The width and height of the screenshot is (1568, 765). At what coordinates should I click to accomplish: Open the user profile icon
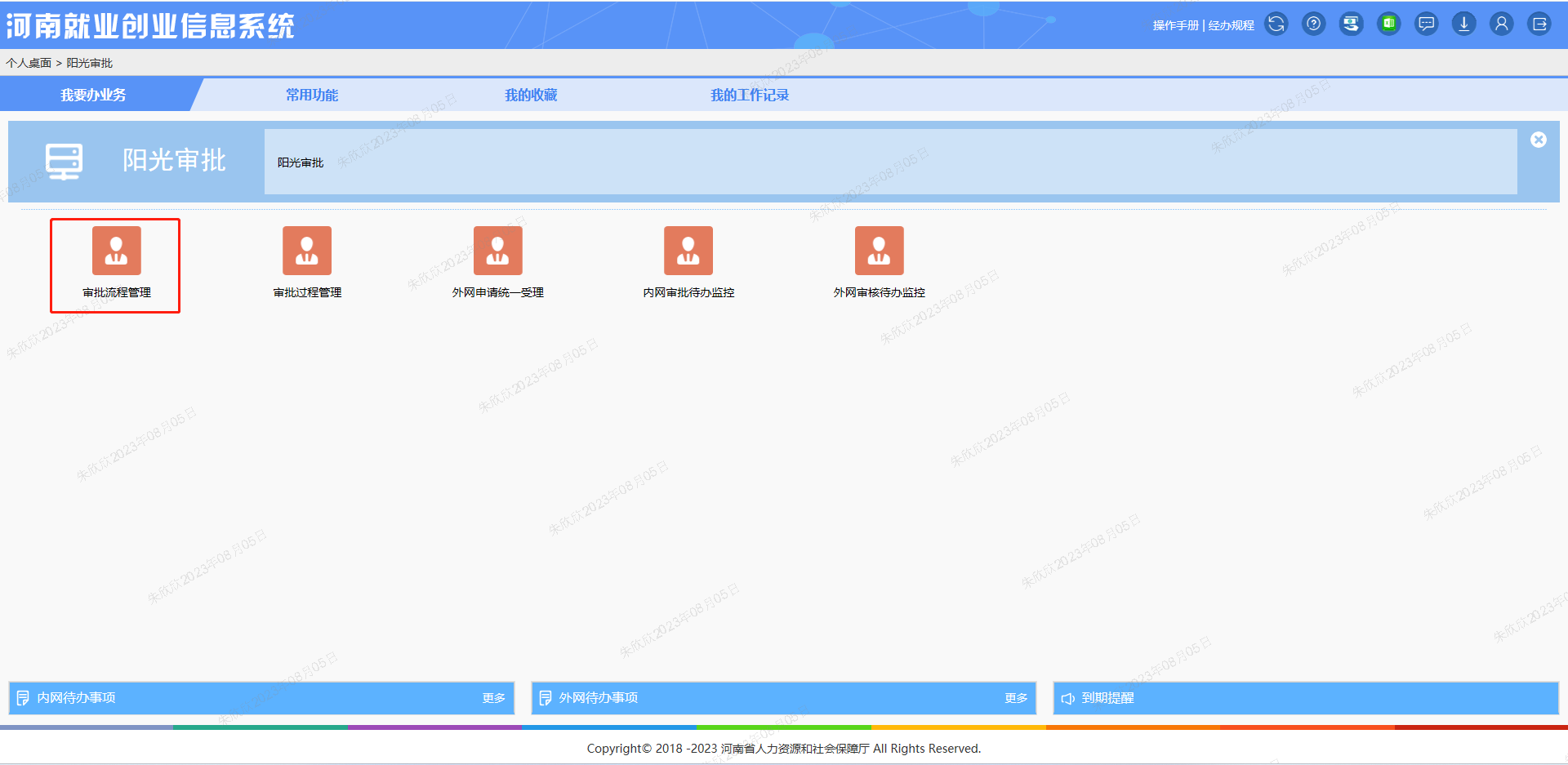[1501, 24]
